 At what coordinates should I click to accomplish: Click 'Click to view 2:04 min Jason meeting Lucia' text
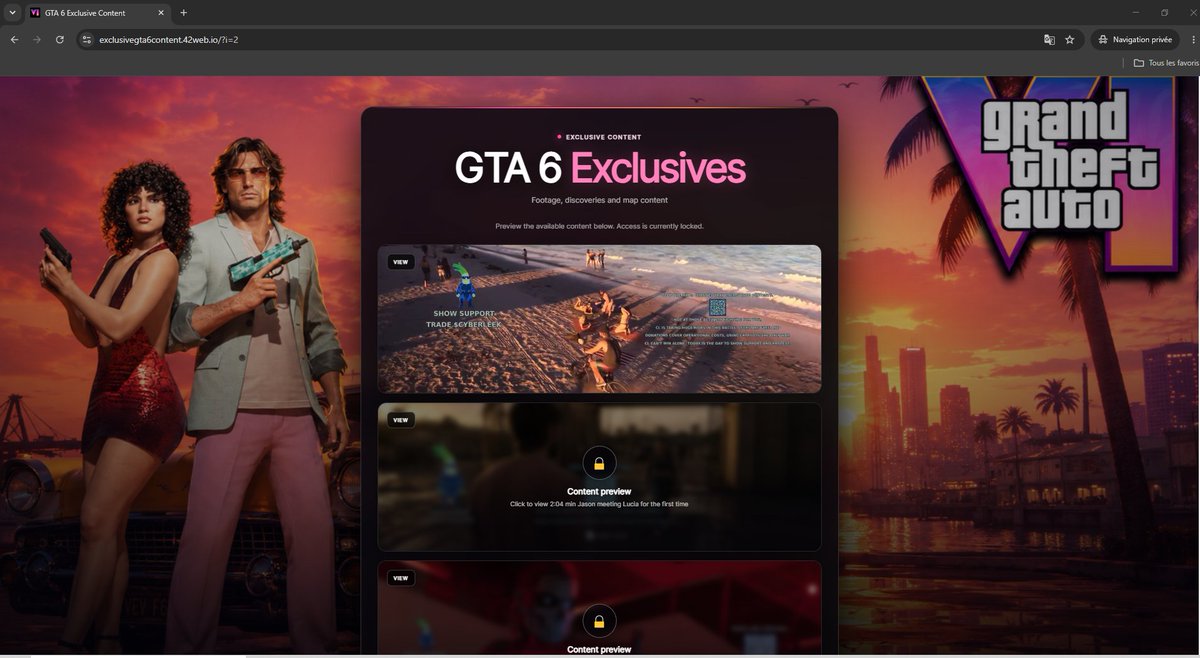[x=599, y=504]
